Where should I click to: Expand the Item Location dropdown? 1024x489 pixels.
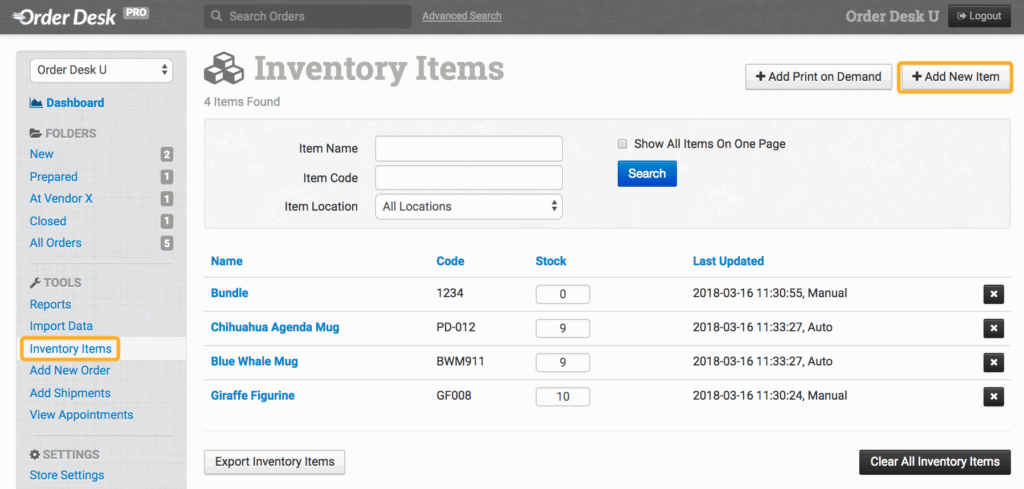pos(468,207)
